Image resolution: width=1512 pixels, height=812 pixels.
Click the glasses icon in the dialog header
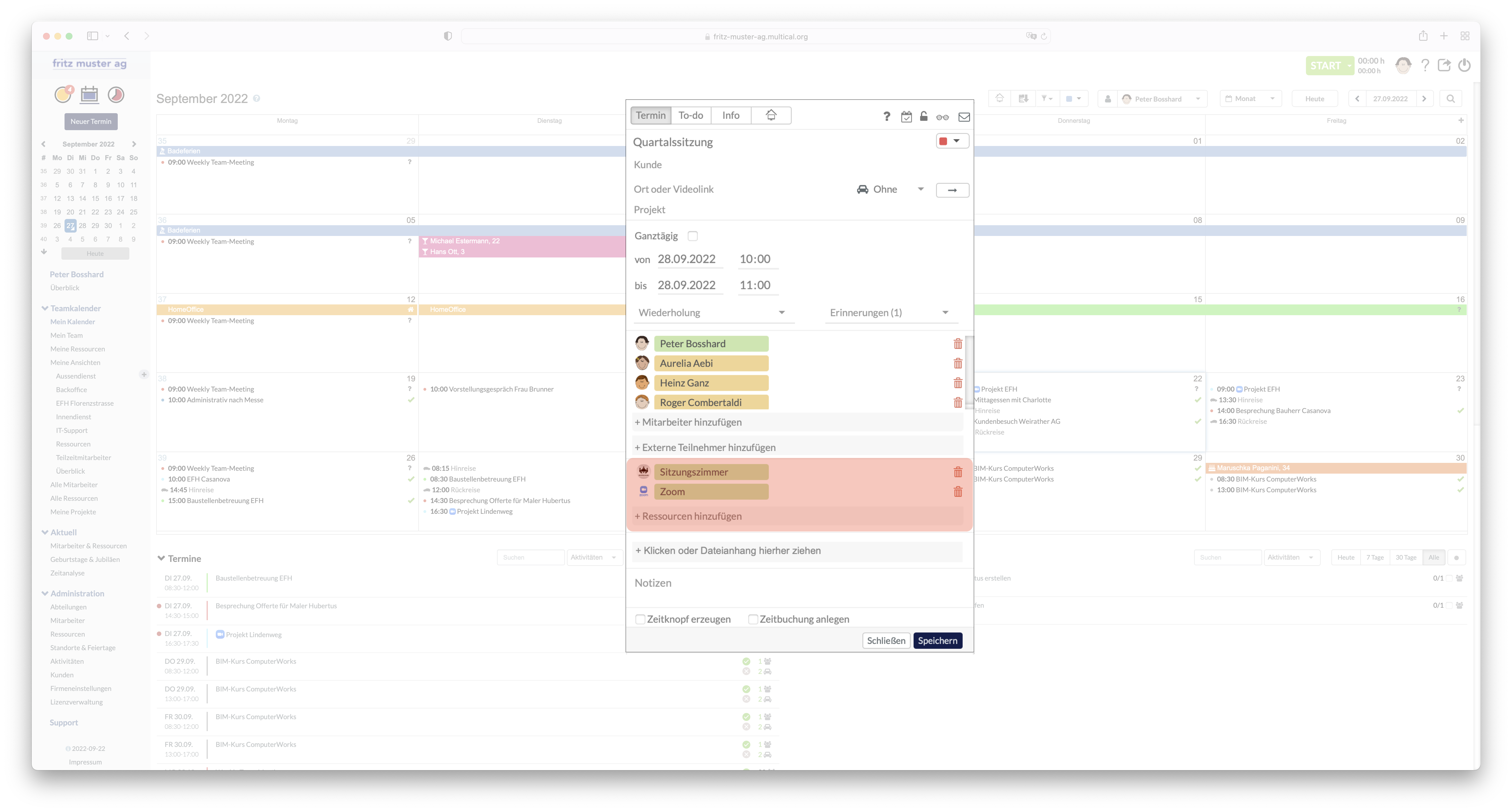(942, 117)
